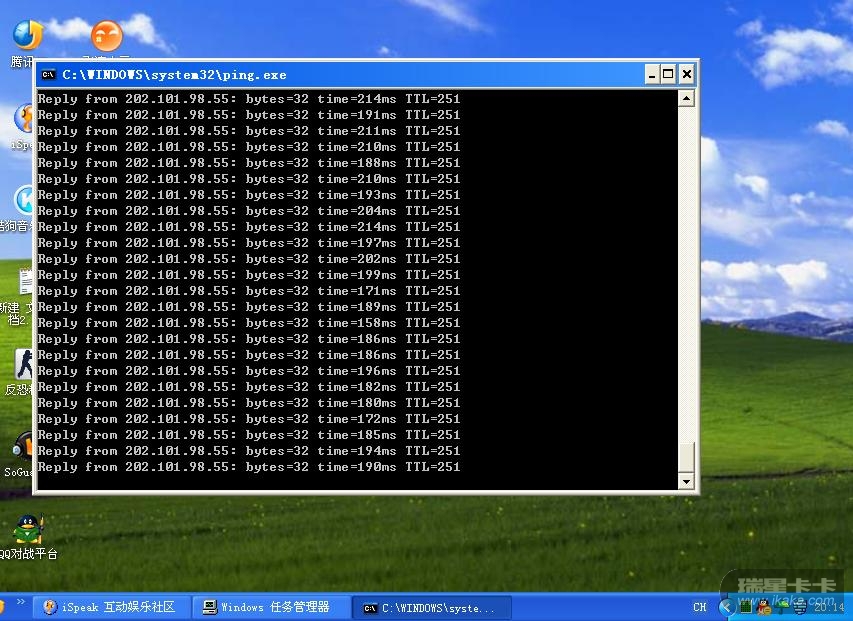The width and height of the screenshot is (853, 621).
Task: Click the reply line with time=193ms
Action: tap(249, 195)
